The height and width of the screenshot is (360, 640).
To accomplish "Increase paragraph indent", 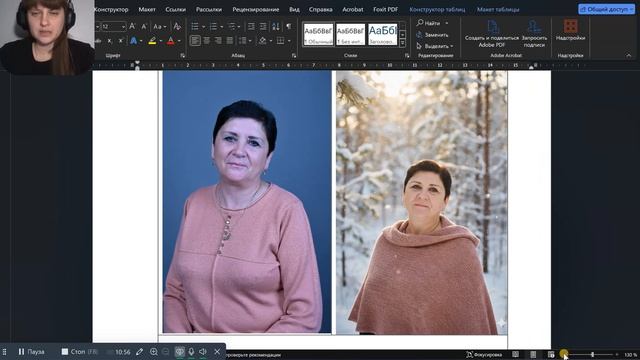I will point(263,27).
